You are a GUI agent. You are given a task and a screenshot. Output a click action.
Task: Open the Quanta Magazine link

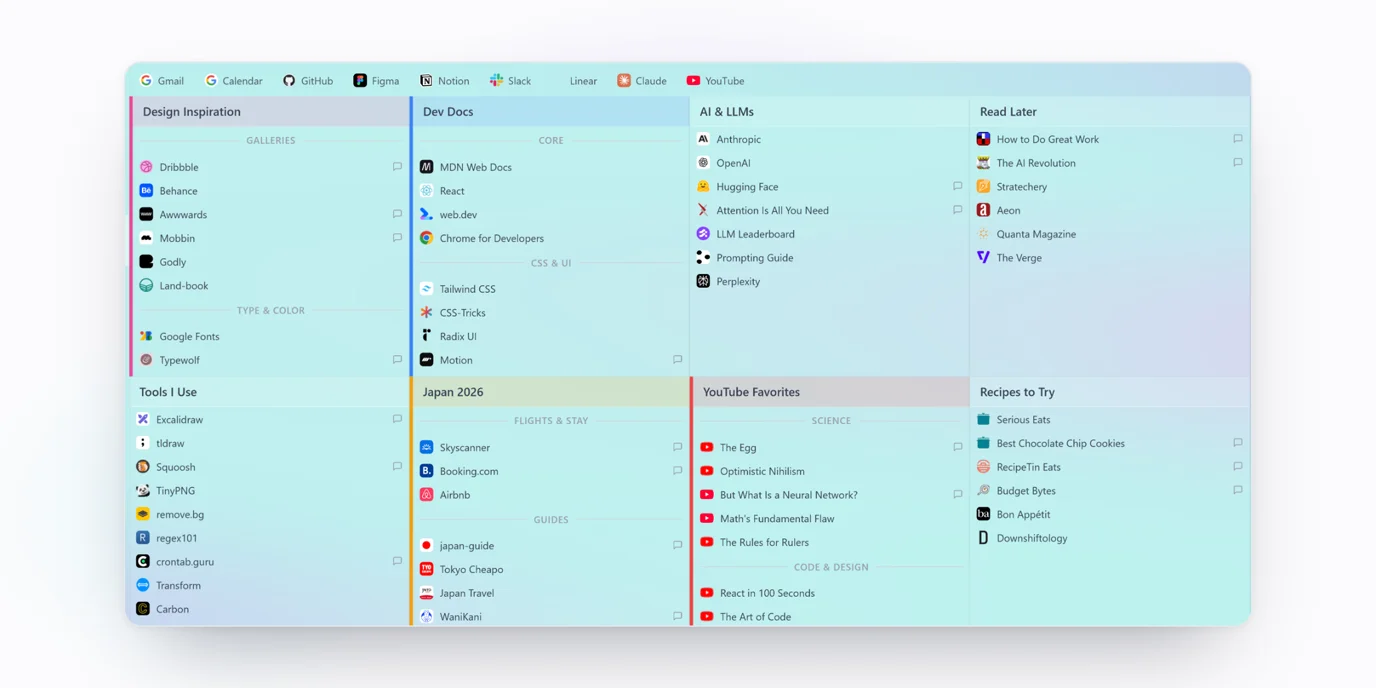[1036, 234]
